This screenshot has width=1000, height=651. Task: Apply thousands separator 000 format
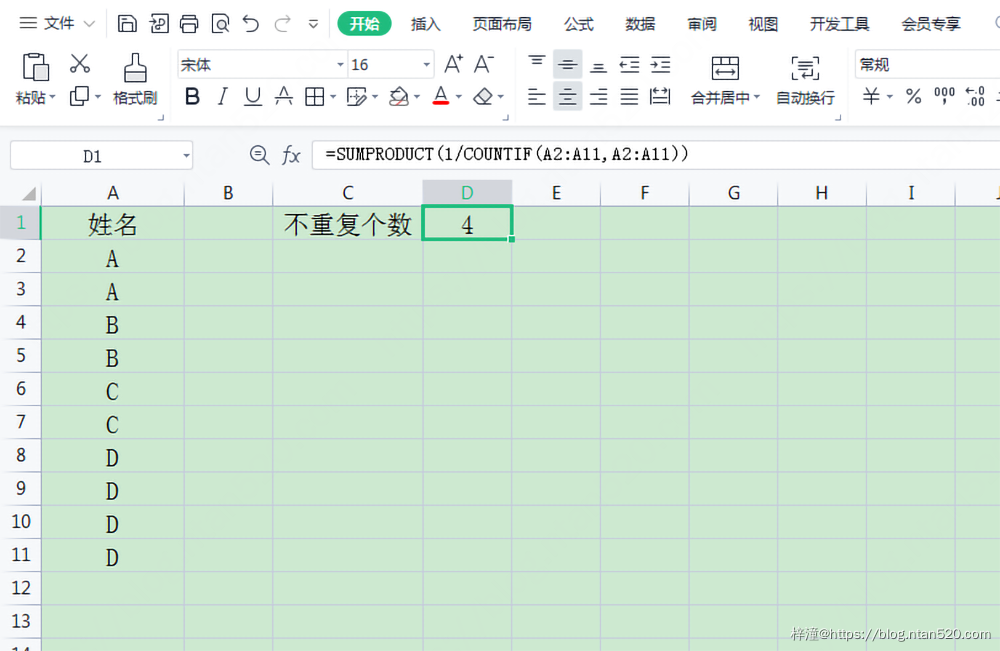(945, 97)
